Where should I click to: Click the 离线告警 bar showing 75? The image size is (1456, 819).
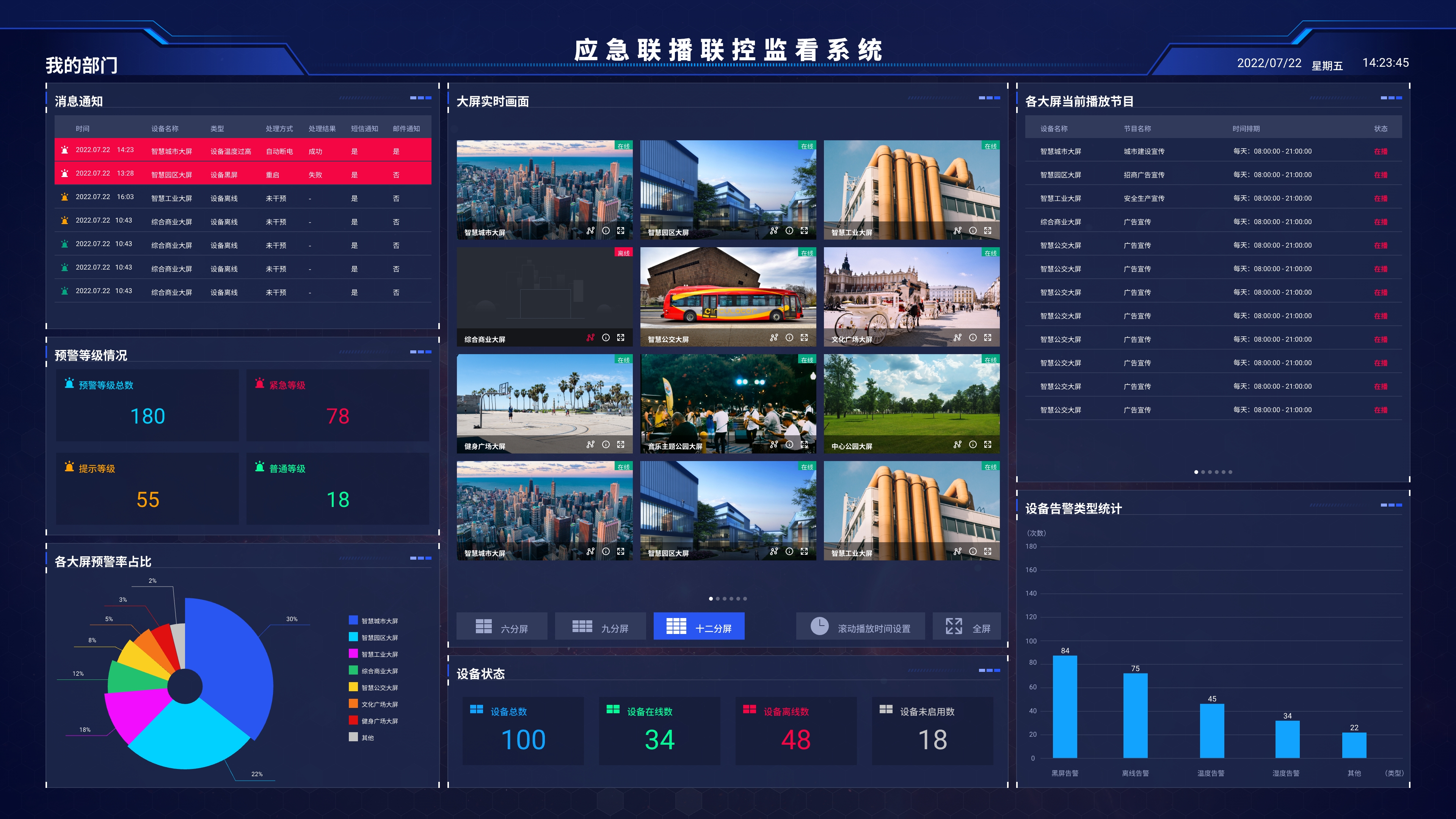tap(1135, 715)
